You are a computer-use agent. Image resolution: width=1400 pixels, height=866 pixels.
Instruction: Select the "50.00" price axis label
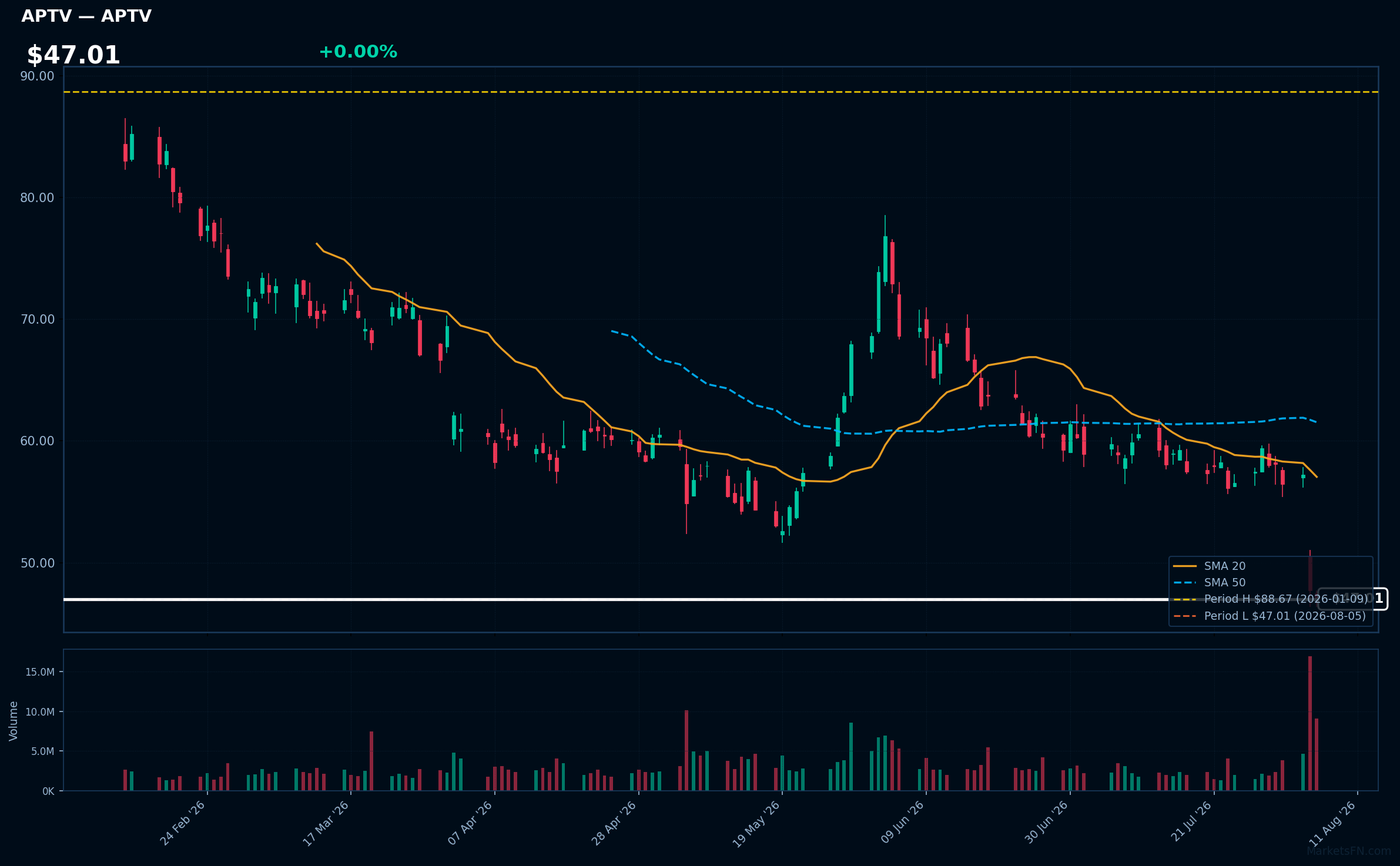[x=37, y=563]
